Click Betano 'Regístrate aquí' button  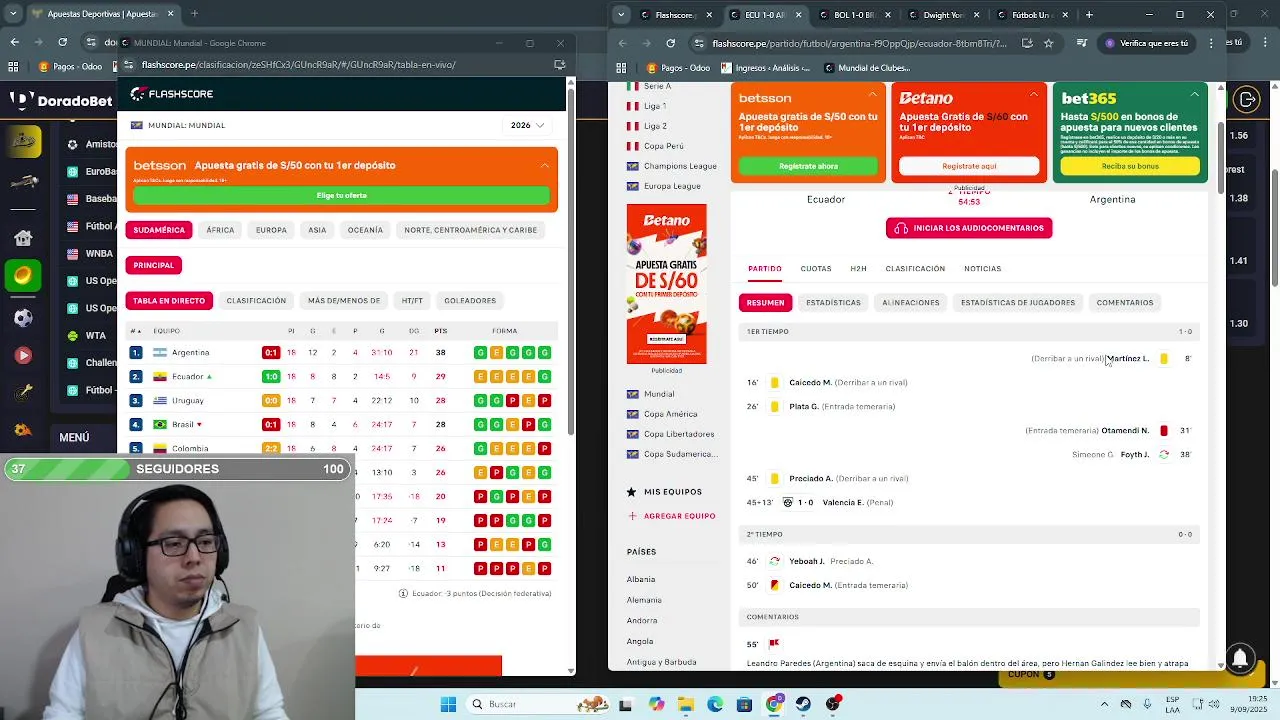(x=969, y=166)
